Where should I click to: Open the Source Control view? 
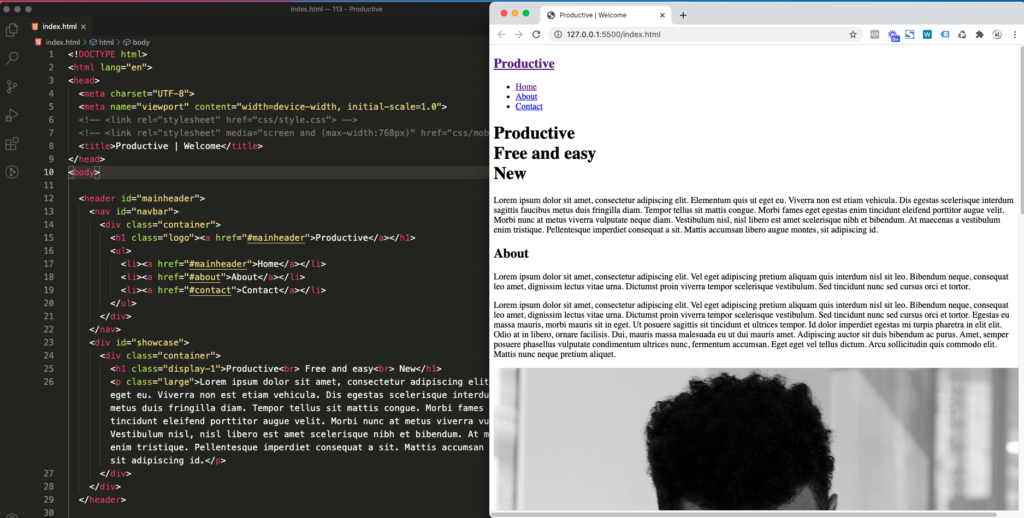point(12,86)
